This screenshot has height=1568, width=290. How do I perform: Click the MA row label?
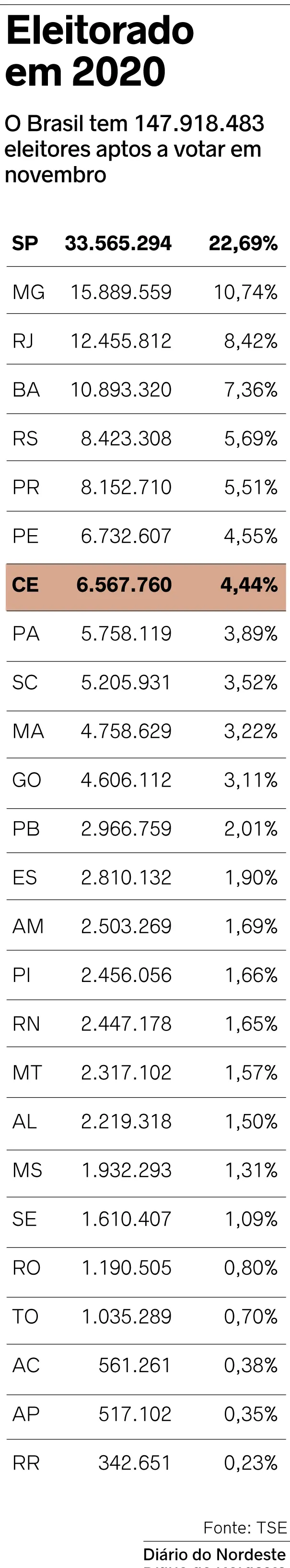(28, 731)
